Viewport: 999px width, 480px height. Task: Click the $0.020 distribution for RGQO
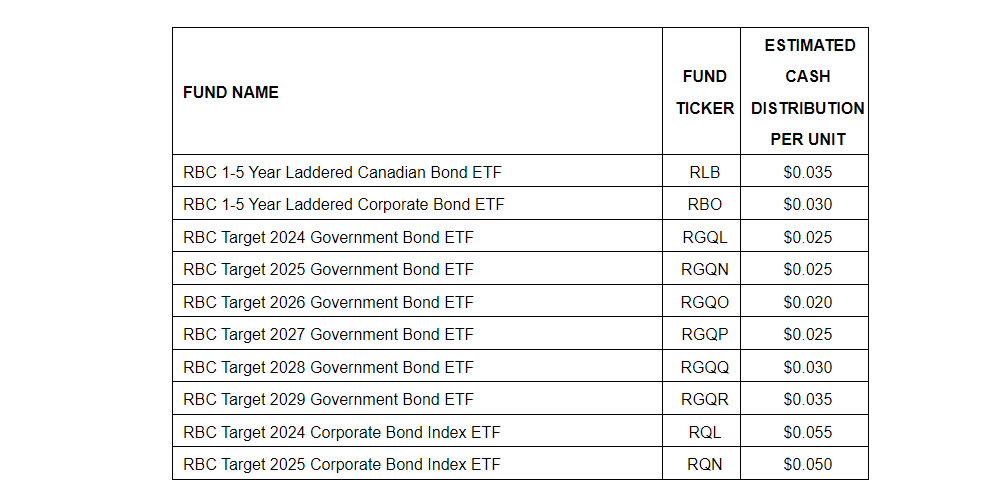pyautogui.click(x=808, y=302)
